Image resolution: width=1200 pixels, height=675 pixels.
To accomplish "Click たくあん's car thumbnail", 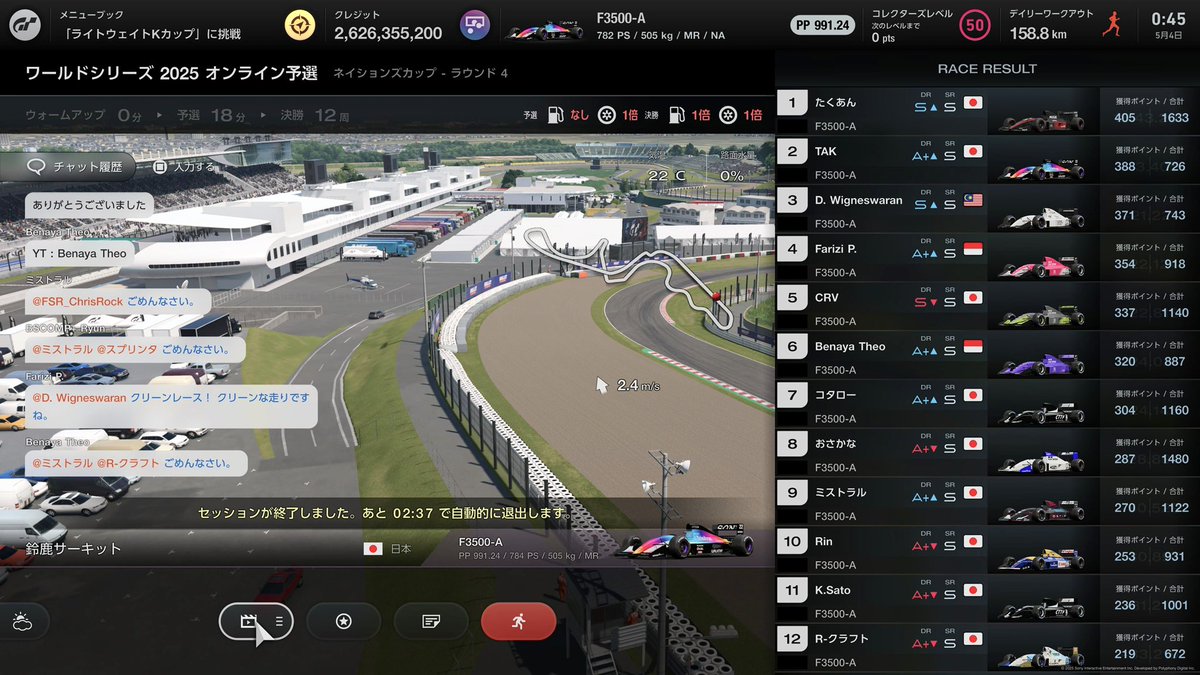I will point(1040,121).
